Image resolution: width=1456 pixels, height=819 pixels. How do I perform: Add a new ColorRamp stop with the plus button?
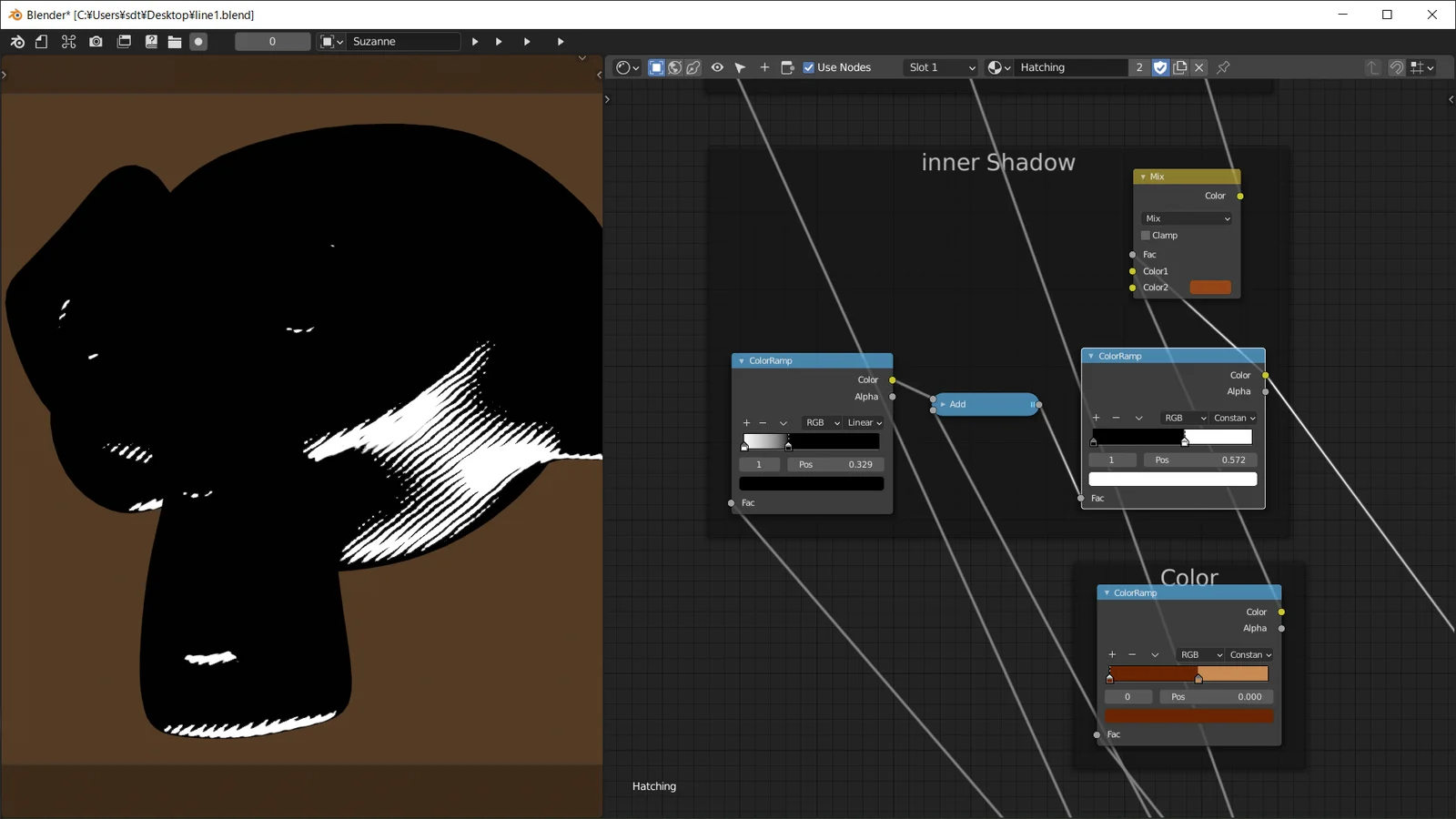click(x=745, y=422)
